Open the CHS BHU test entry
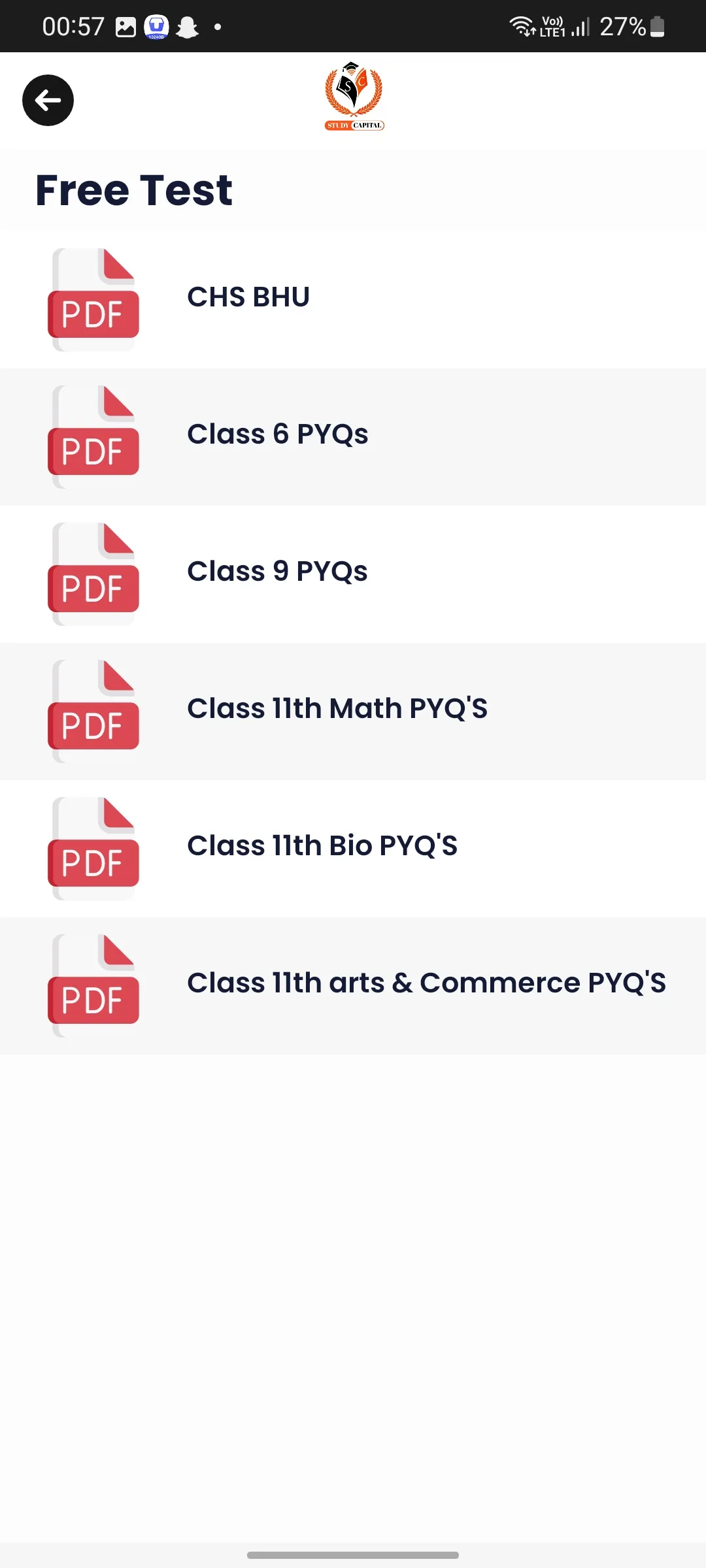Viewport: 706px width, 1568px height. 353,300
